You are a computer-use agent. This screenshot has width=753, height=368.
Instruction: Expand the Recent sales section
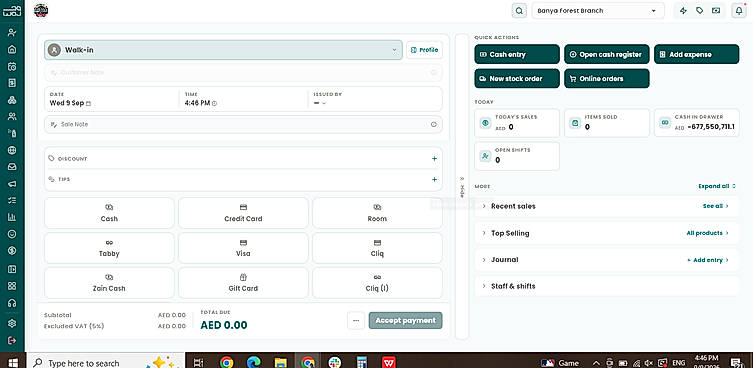[x=513, y=206]
